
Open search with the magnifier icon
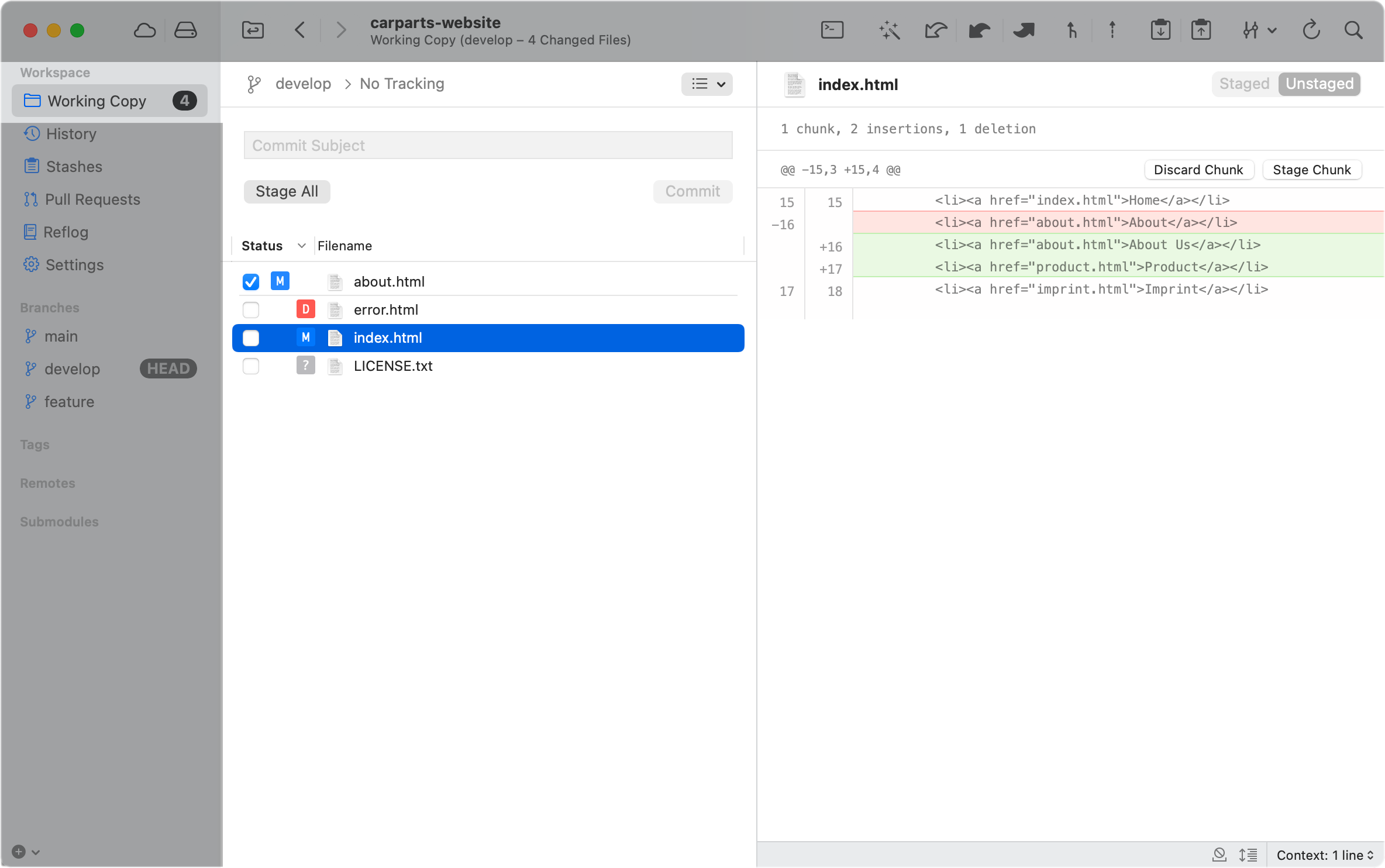click(1353, 30)
